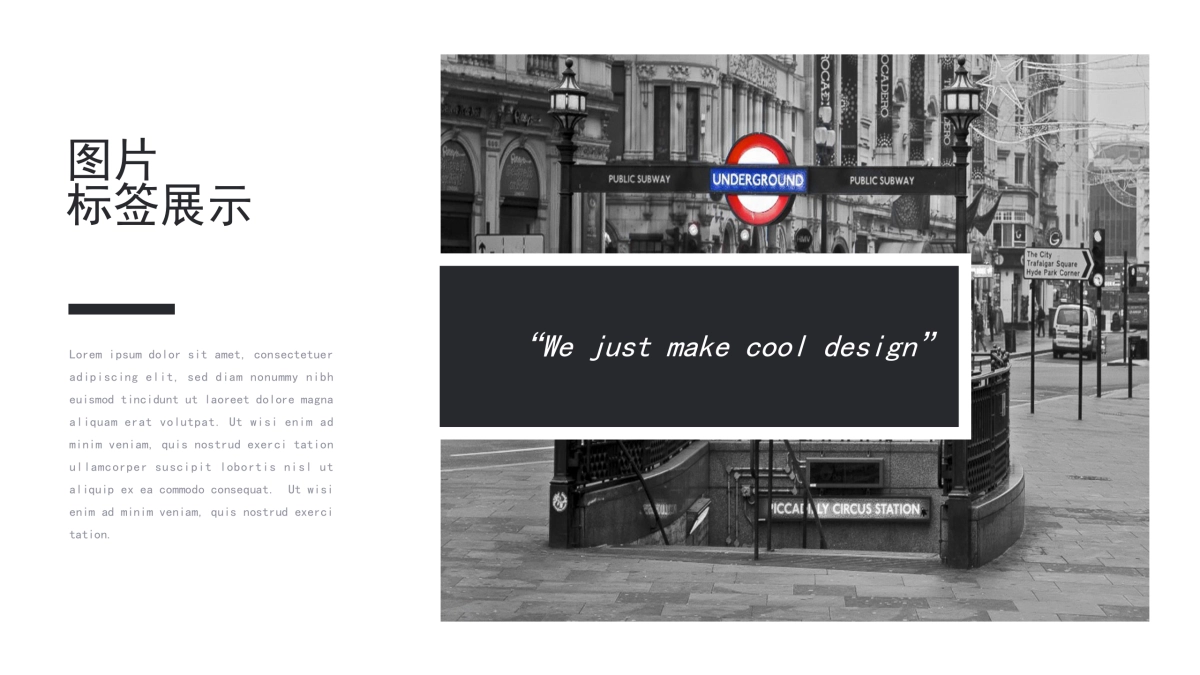Click the UNDERGROUND roundel sign
Image resolution: width=1200 pixels, height=675 pixels.
coord(757,179)
